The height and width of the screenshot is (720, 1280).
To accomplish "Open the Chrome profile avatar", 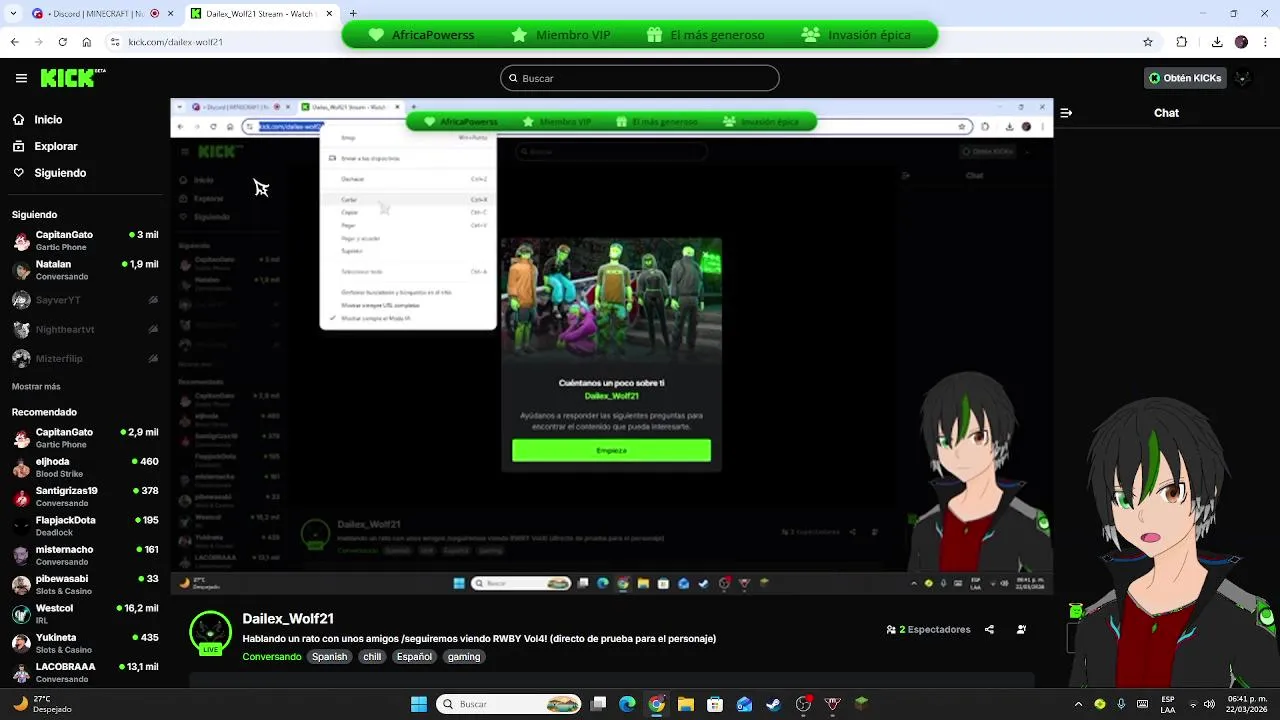I will click(1241, 42).
